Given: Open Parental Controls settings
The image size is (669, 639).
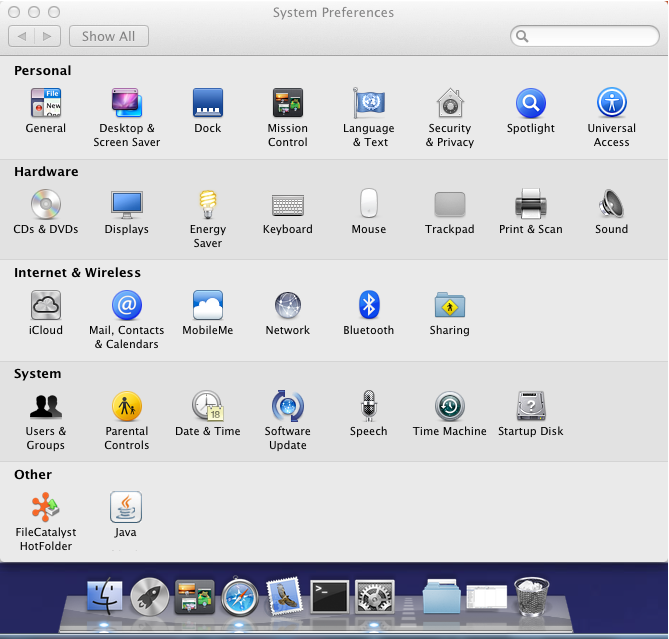Looking at the screenshot, I should tap(126, 407).
